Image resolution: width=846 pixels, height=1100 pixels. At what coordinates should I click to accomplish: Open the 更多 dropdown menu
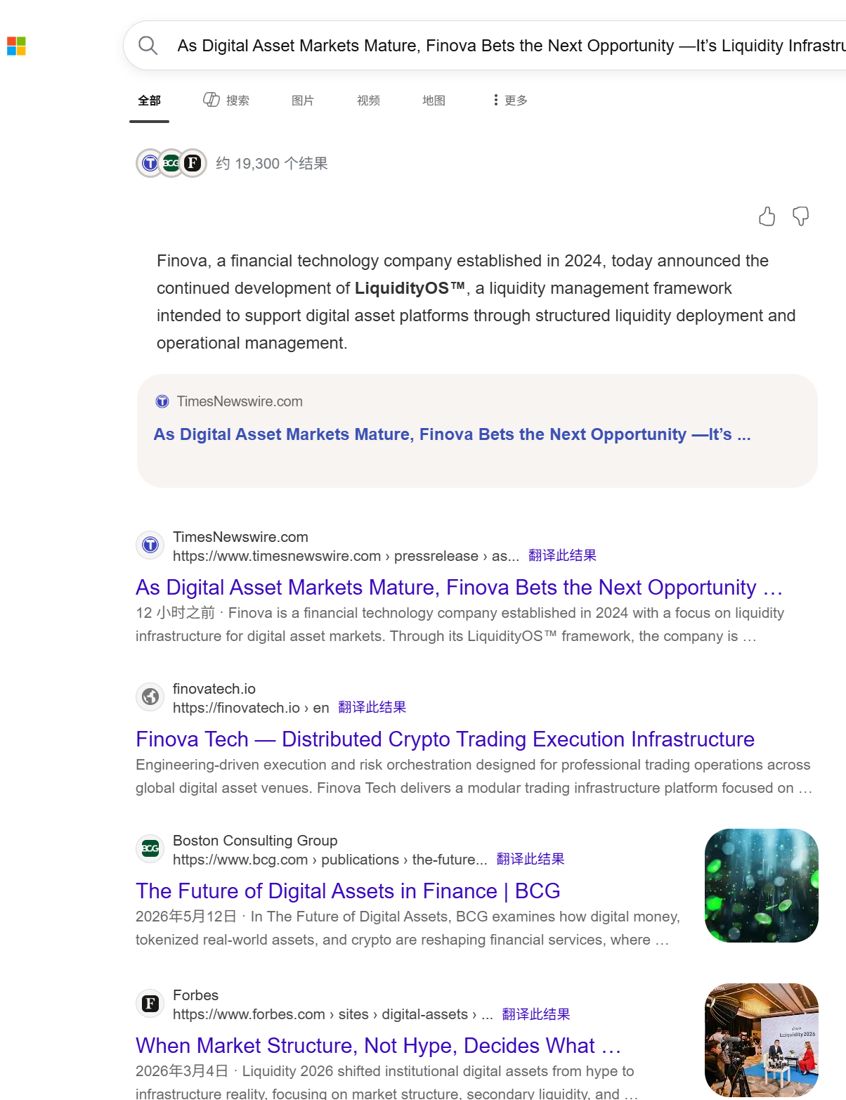pos(510,100)
